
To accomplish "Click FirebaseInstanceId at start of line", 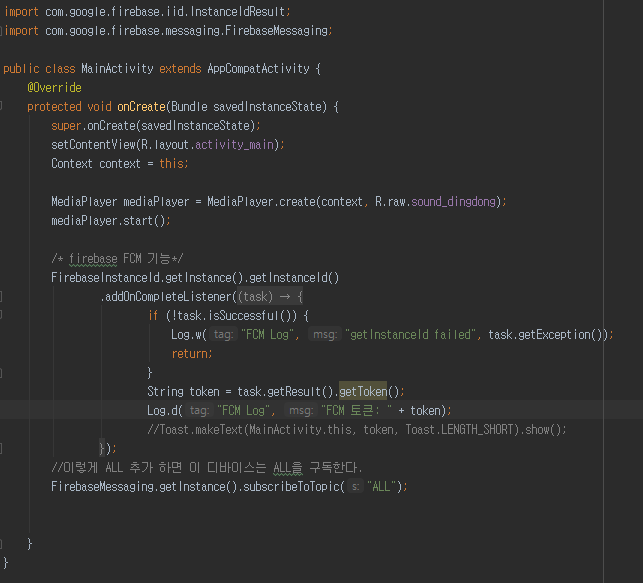I will pyautogui.click(x=105, y=278).
